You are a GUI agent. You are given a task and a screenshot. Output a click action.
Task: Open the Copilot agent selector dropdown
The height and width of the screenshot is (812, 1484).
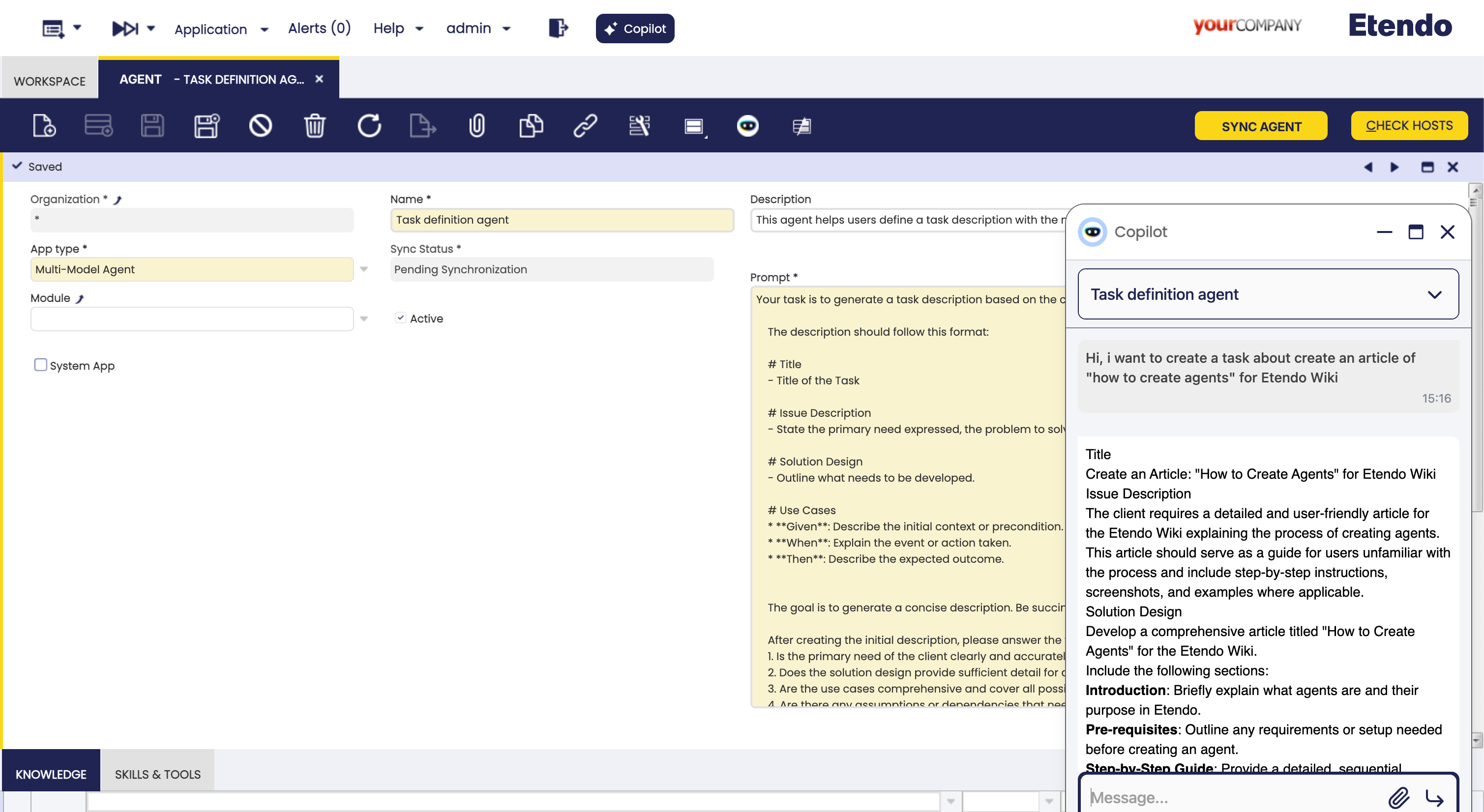1268,294
